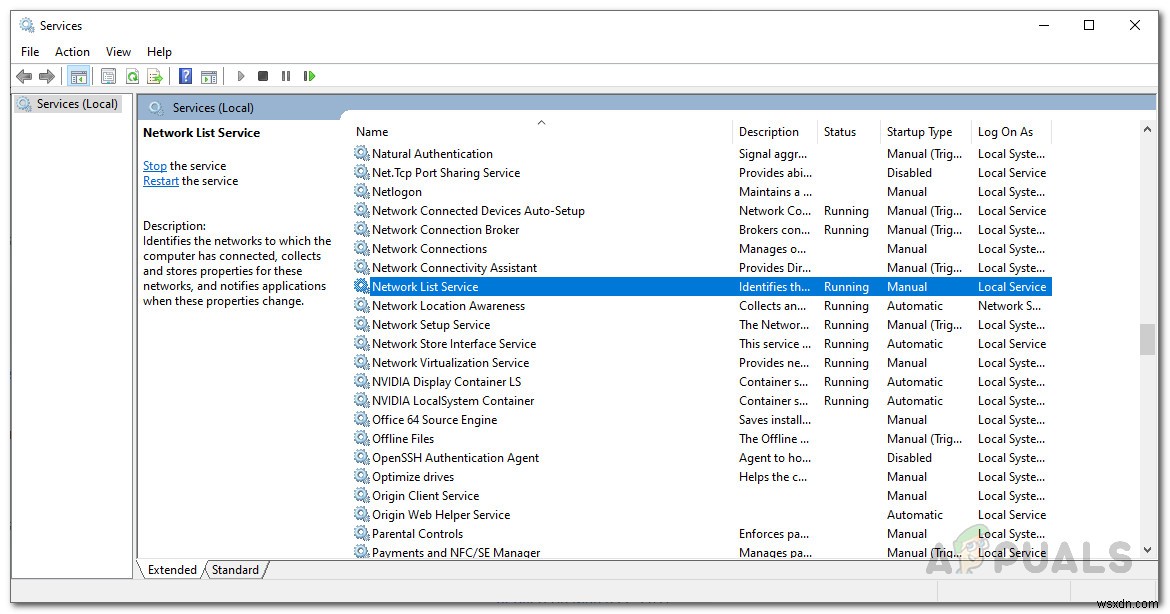Click the Restart Service toolbar icon
1170x614 pixels.
click(310, 75)
